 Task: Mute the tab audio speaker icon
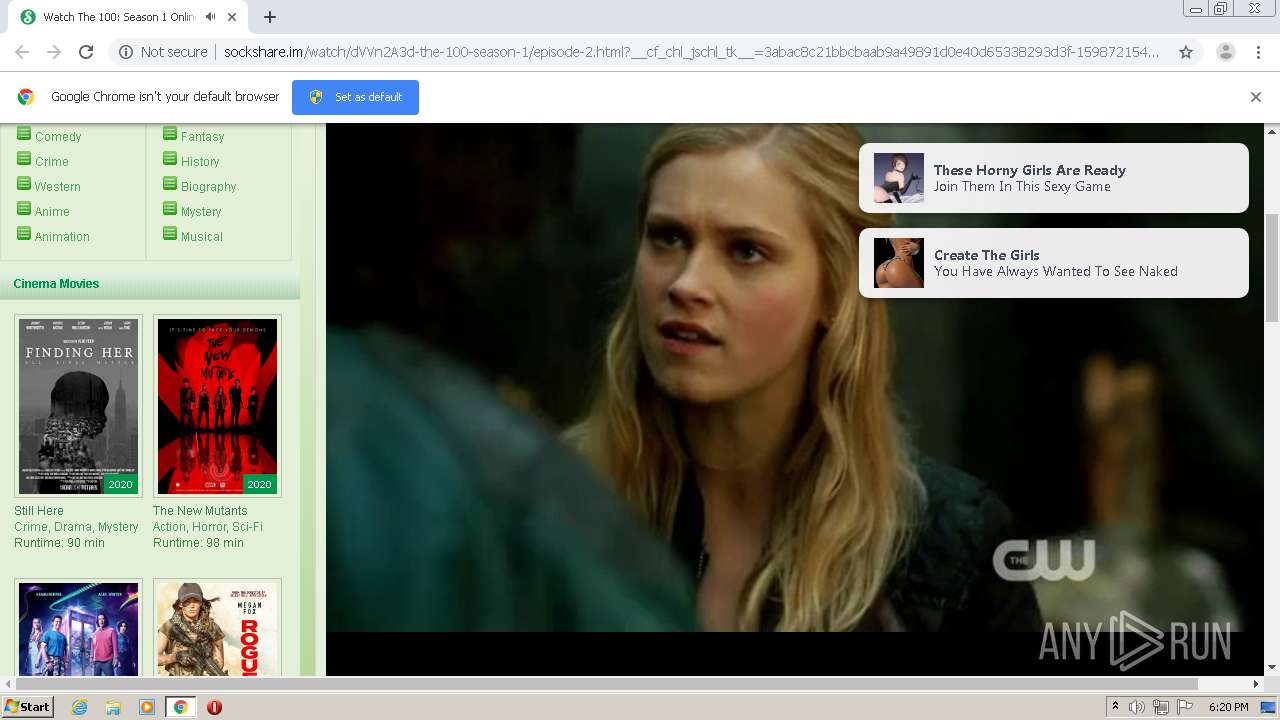[x=210, y=17]
